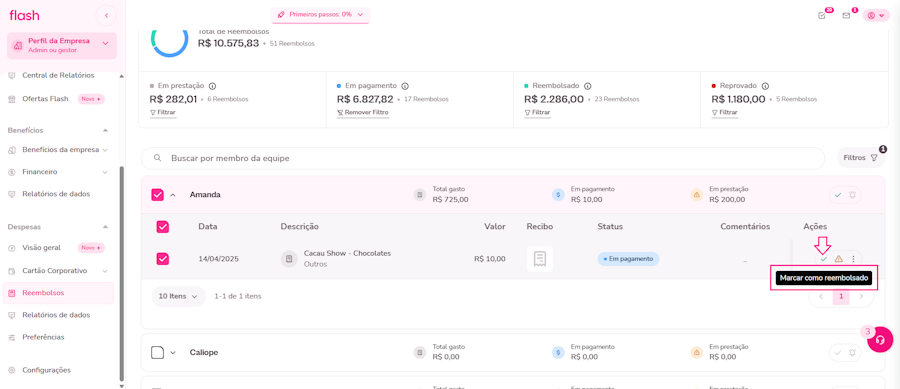
Task: Click the Total gasto icon in Amanda row
Action: click(x=420, y=194)
